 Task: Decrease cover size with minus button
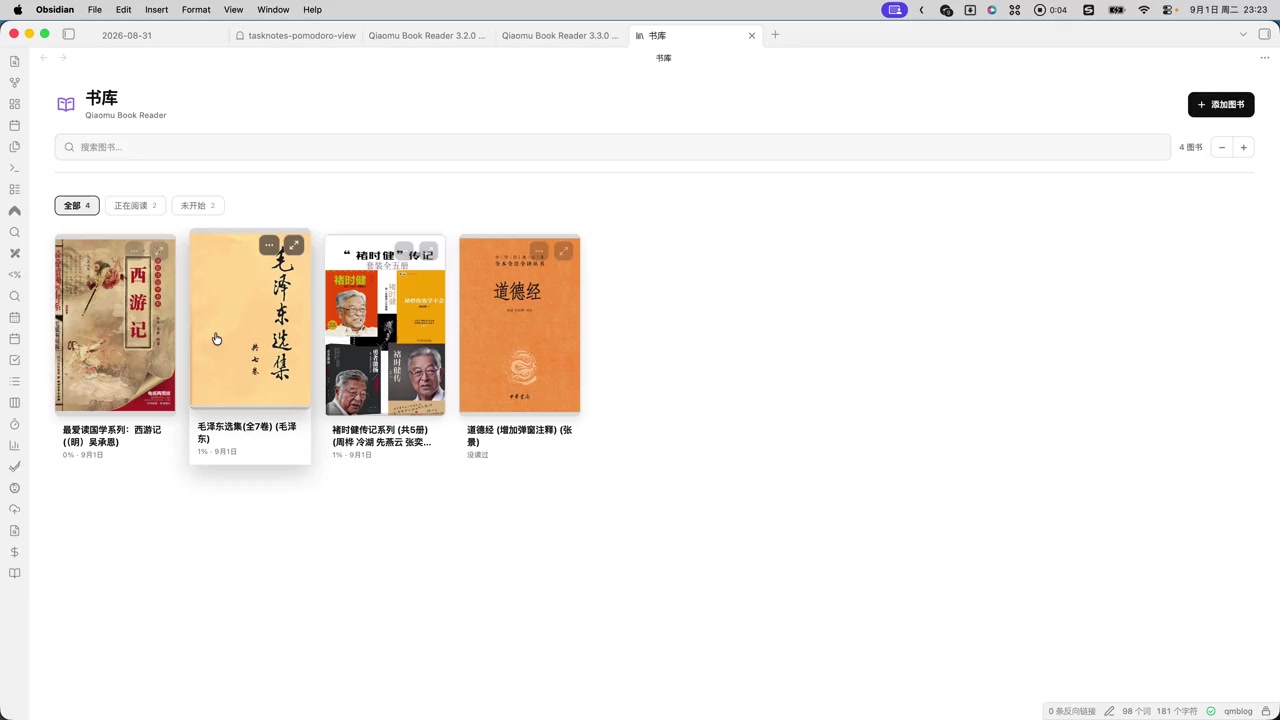coord(1221,147)
